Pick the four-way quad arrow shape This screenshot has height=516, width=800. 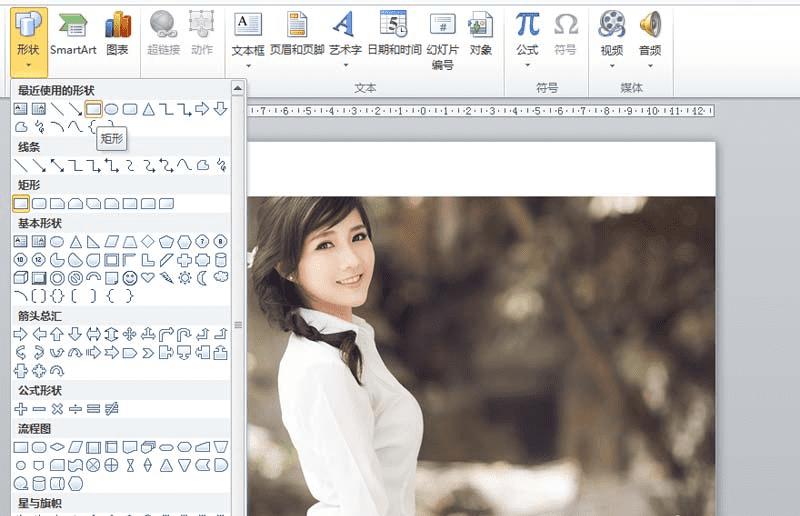[130, 334]
